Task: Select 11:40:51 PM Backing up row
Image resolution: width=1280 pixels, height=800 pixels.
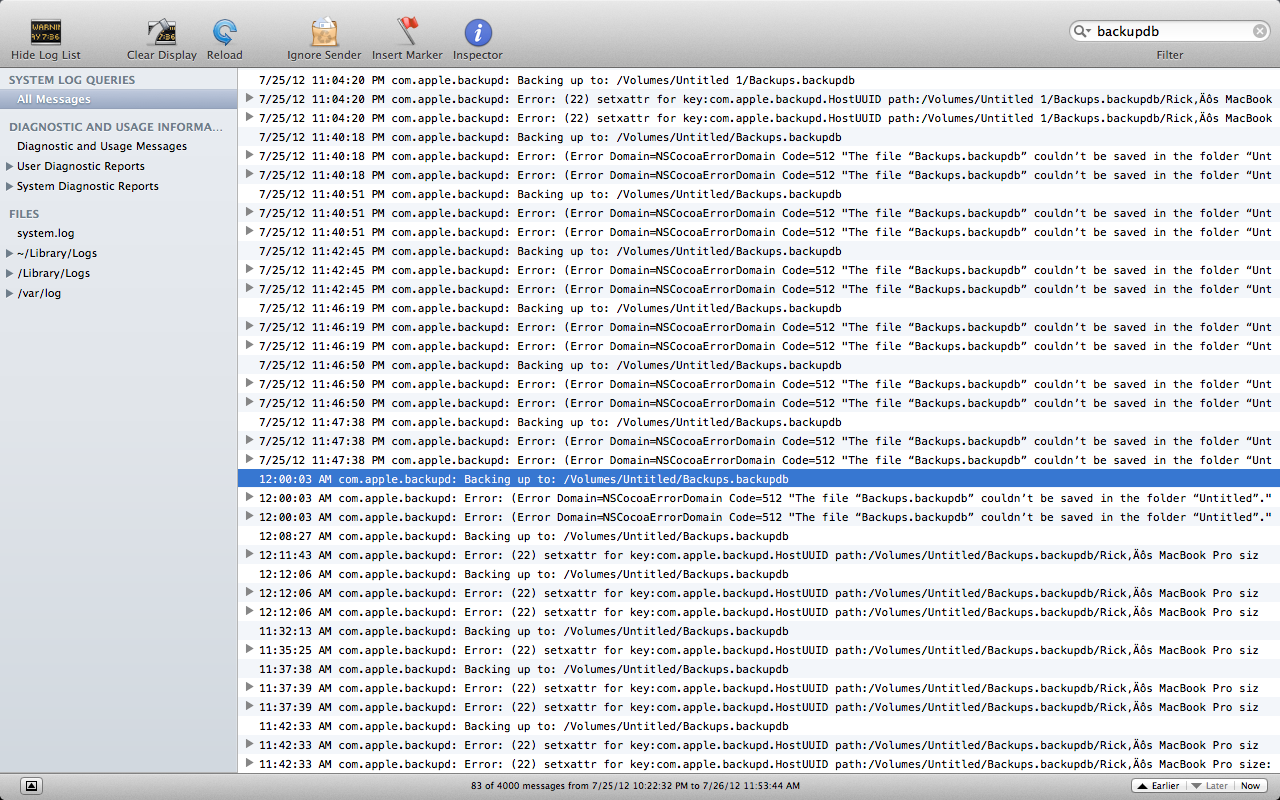Action: coord(759,194)
